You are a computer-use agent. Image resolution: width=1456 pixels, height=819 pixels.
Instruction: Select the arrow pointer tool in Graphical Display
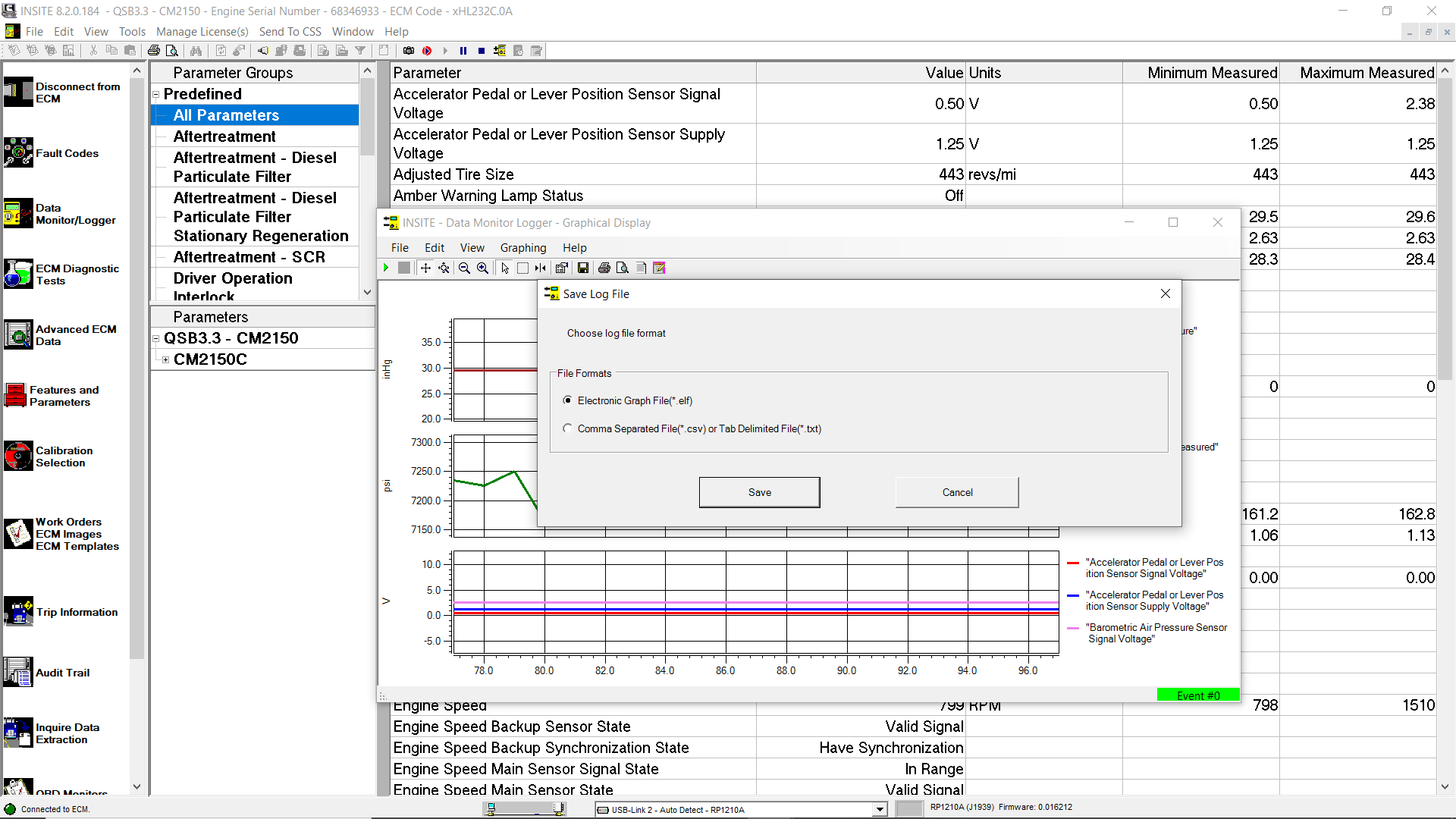coord(504,268)
